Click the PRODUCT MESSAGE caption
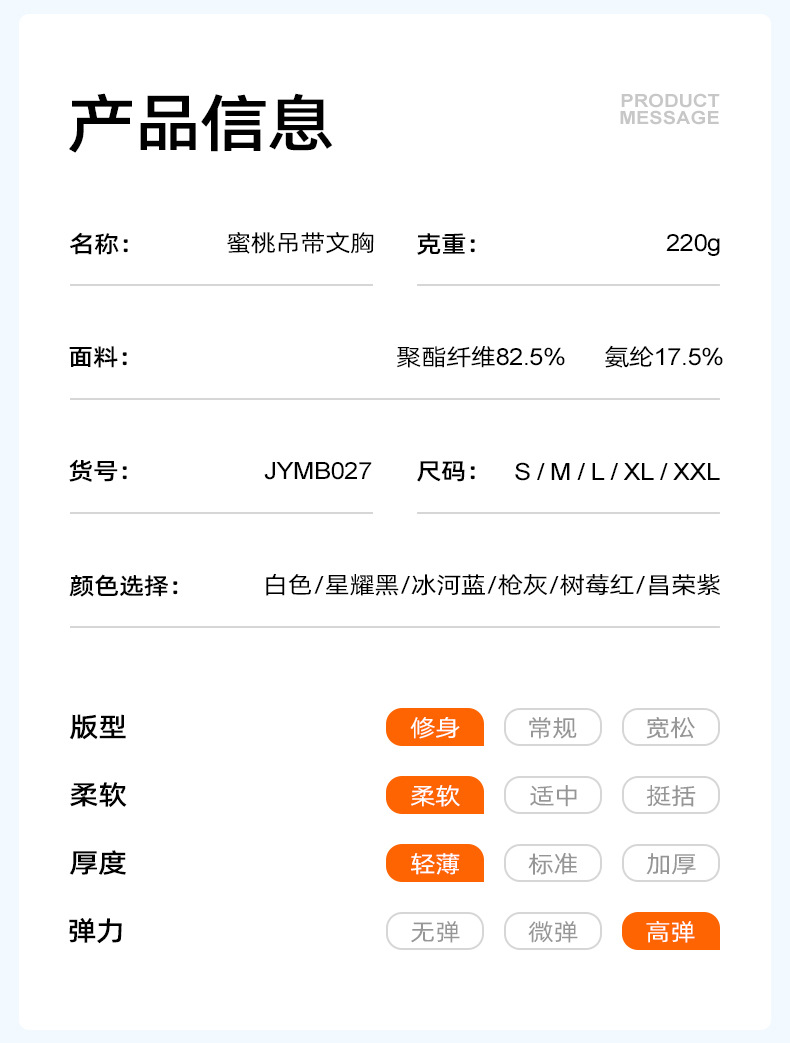Viewport: 790px width, 1043px height. click(x=669, y=109)
